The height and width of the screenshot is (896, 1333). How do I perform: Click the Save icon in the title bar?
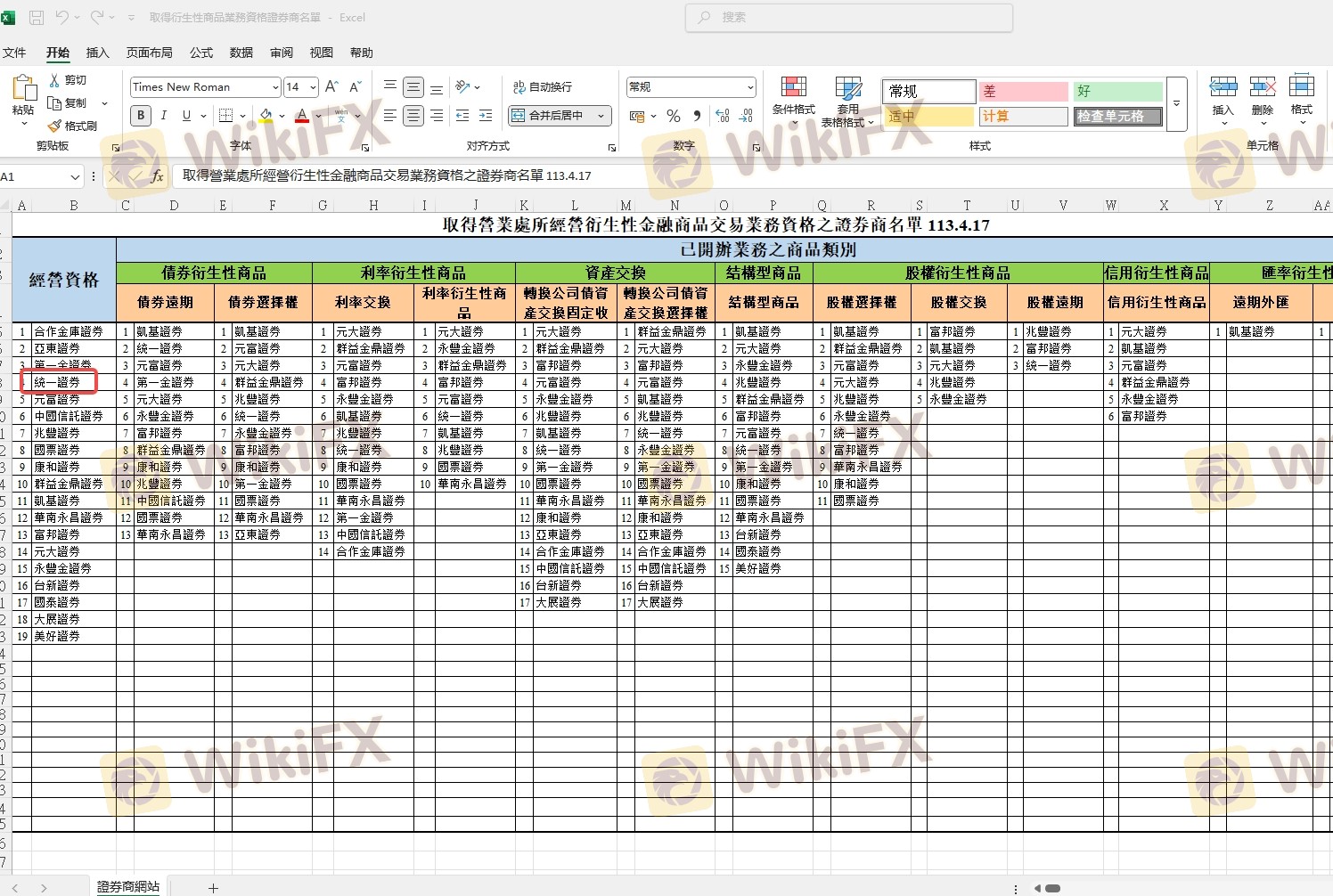pyautogui.click(x=37, y=17)
